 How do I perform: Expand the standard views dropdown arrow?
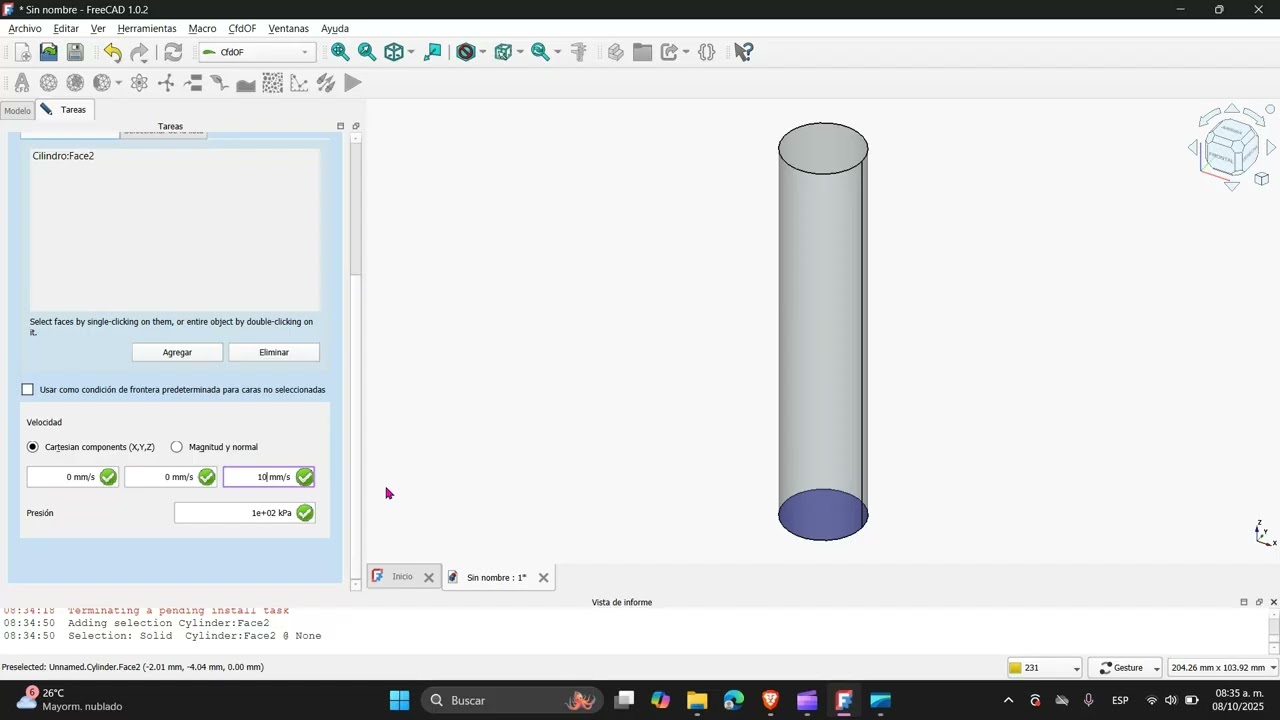click(411, 52)
